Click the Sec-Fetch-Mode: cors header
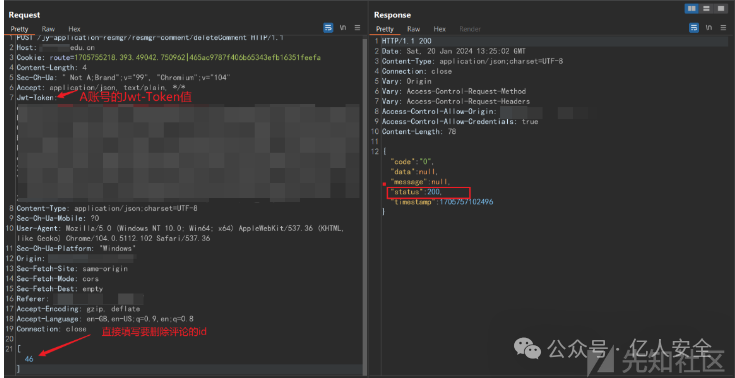 point(57,279)
